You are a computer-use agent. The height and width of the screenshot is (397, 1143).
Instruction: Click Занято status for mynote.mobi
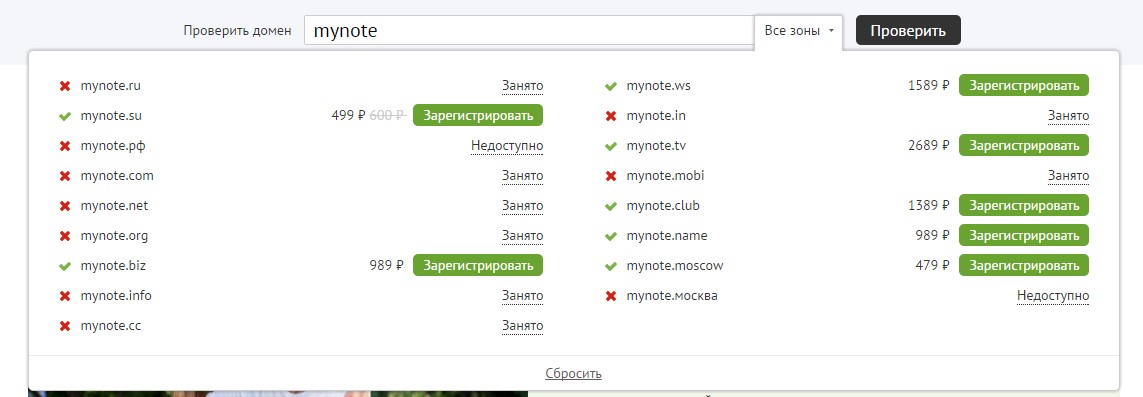(x=1068, y=176)
